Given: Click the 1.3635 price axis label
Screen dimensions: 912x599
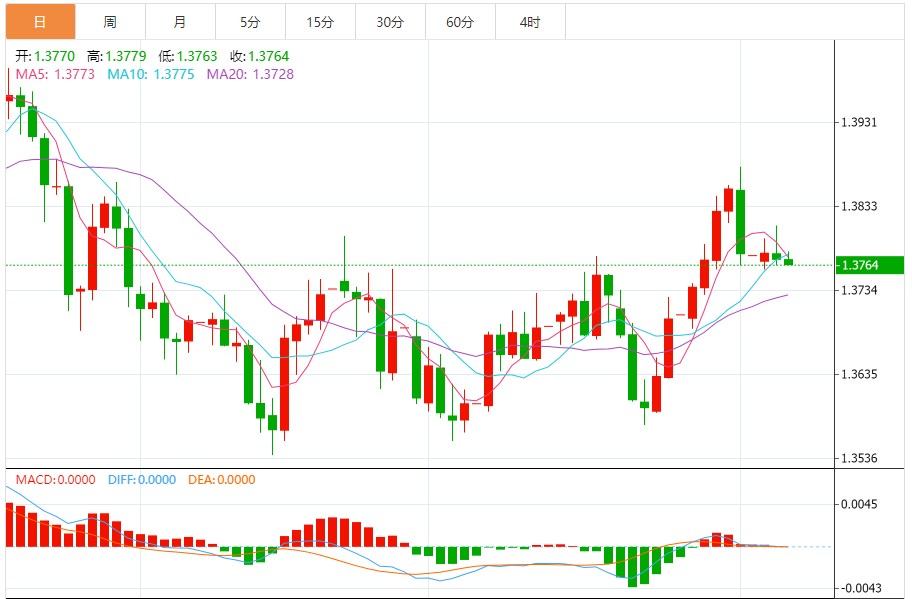Looking at the screenshot, I should [x=859, y=374].
